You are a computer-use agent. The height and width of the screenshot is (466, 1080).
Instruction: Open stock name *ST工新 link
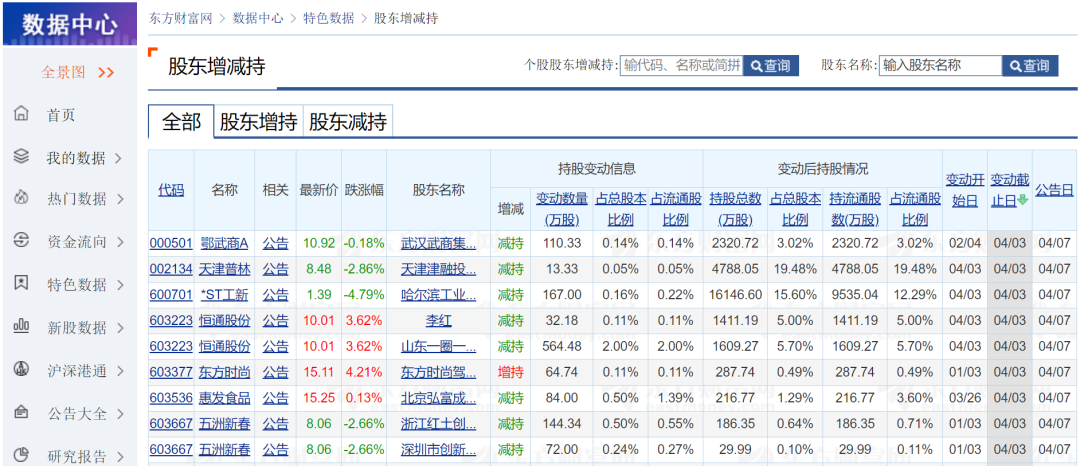pos(224,295)
